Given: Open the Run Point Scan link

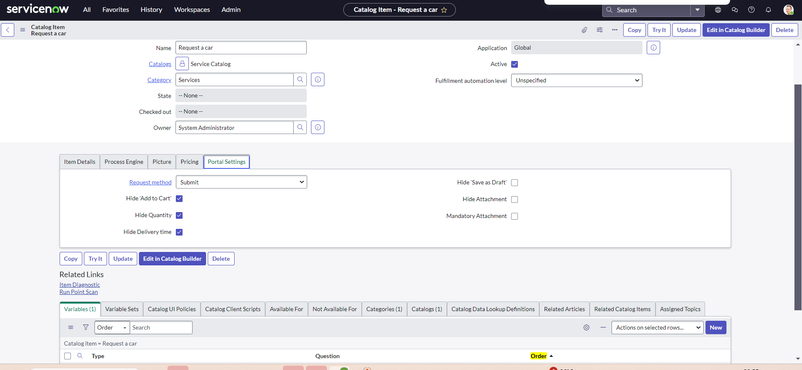Looking at the screenshot, I should pos(79,292).
